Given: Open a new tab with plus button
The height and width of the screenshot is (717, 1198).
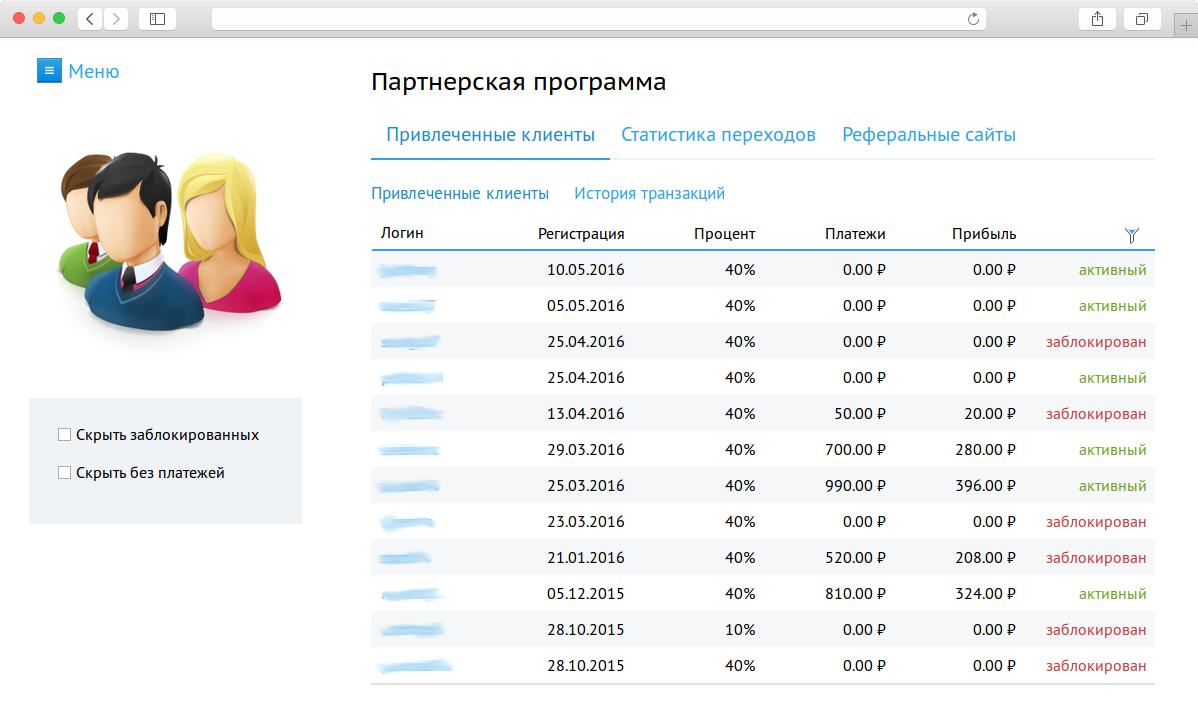Looking at the screenshot, I should click(1186, 27).
